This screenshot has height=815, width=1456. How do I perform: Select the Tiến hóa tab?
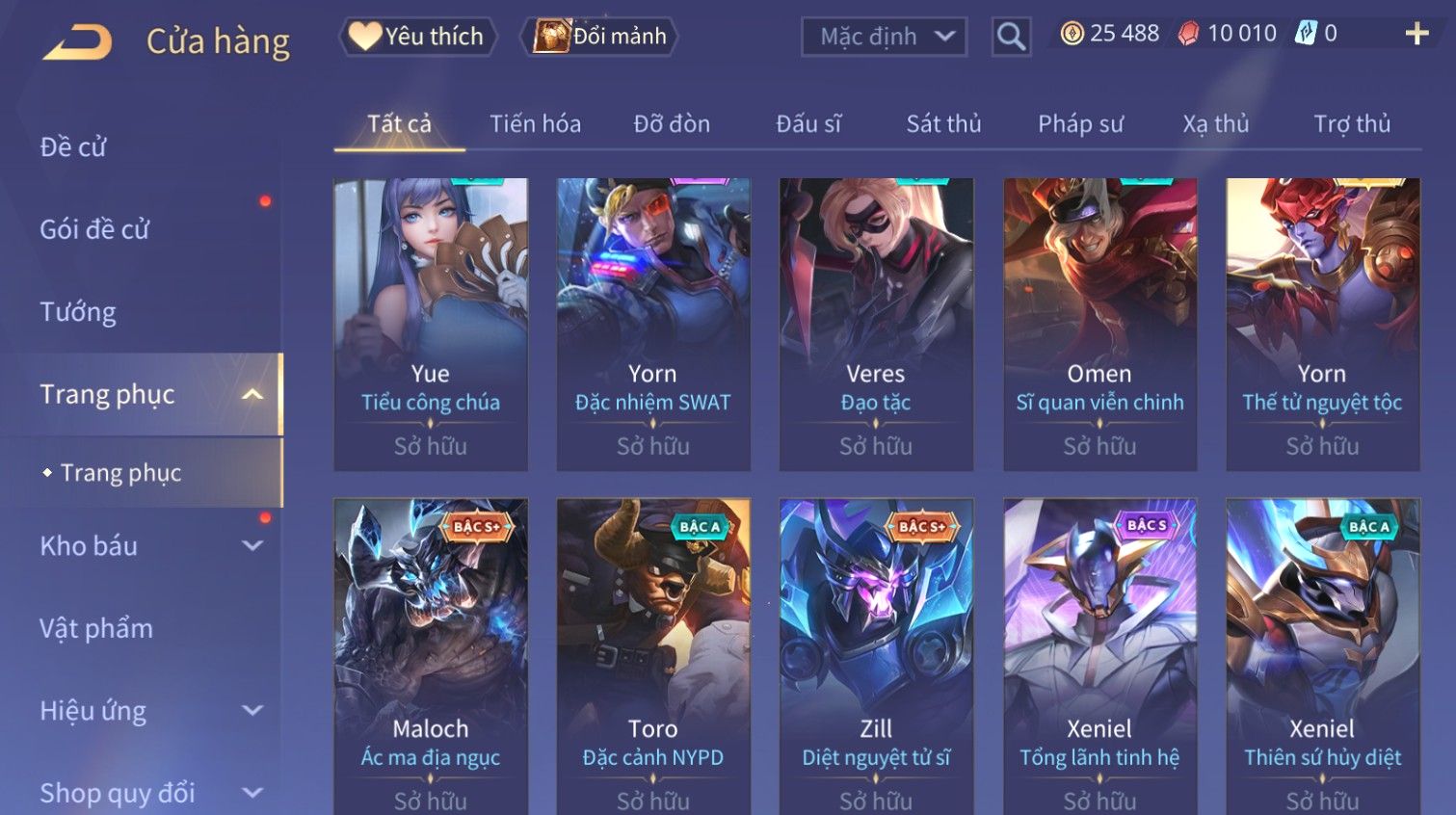535,123
